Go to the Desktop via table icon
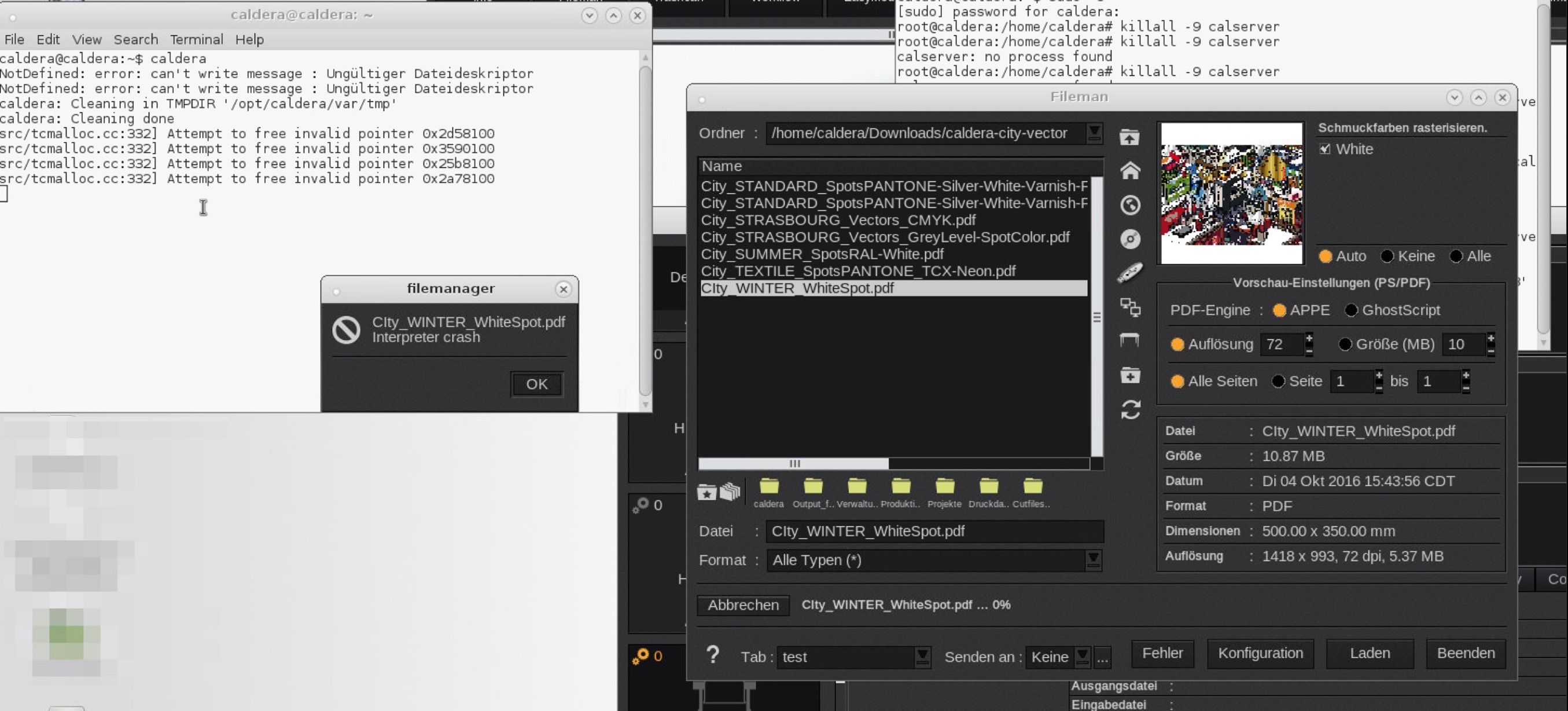This screenshot has width=1568, height=711. (x=1131, y=340)
